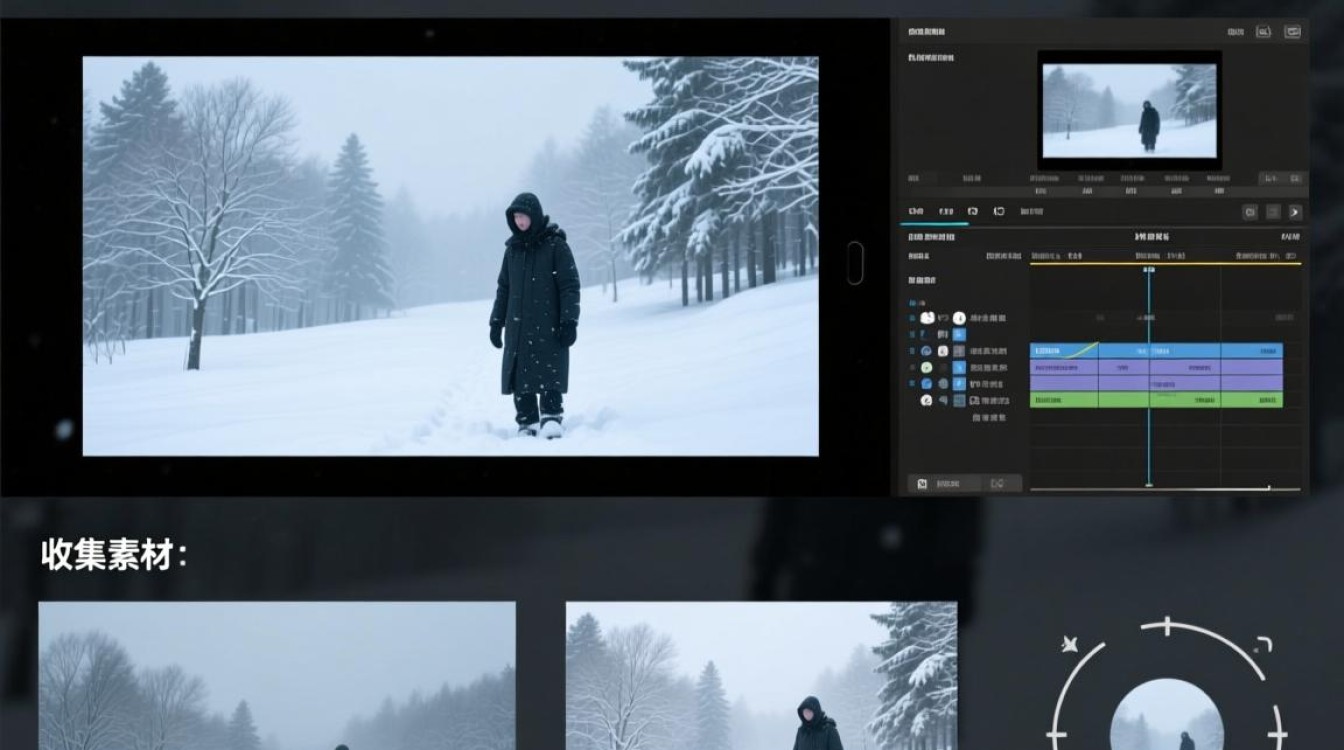
Task: Select the small preview thumbnail in the editor panel
Action: click(1130, 110)
